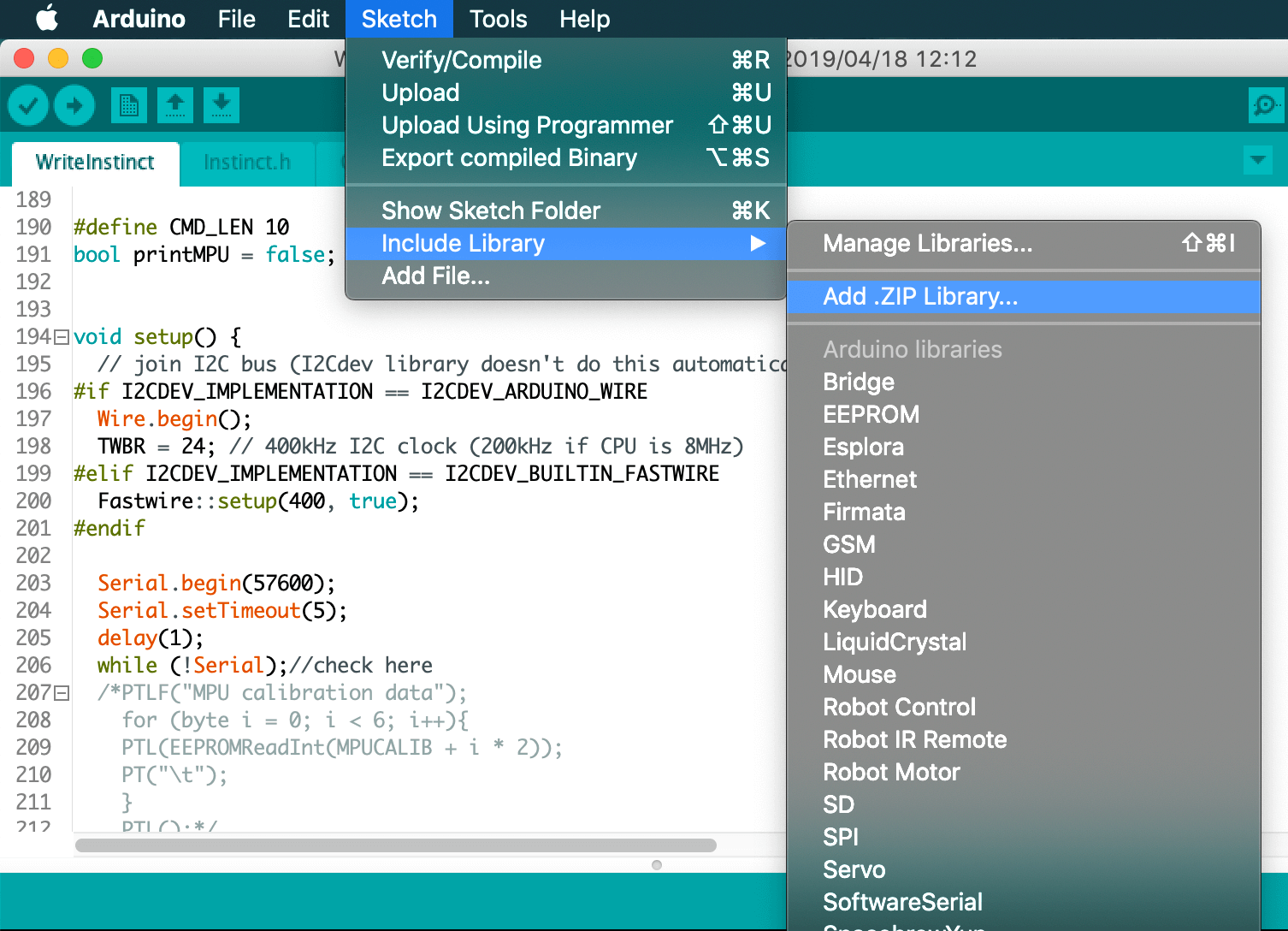Choose Upload from the Sketch menu
Screen dimensions: 1288x931
[x=565, y=92]
